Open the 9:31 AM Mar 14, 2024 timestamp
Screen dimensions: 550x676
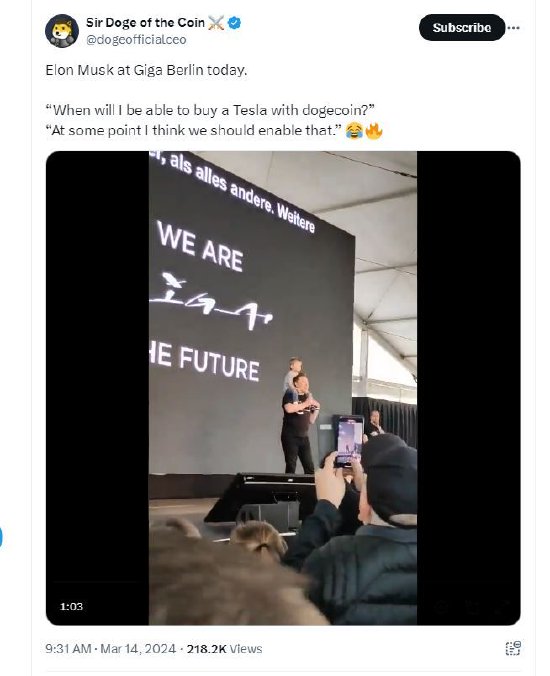coord(111,649)
